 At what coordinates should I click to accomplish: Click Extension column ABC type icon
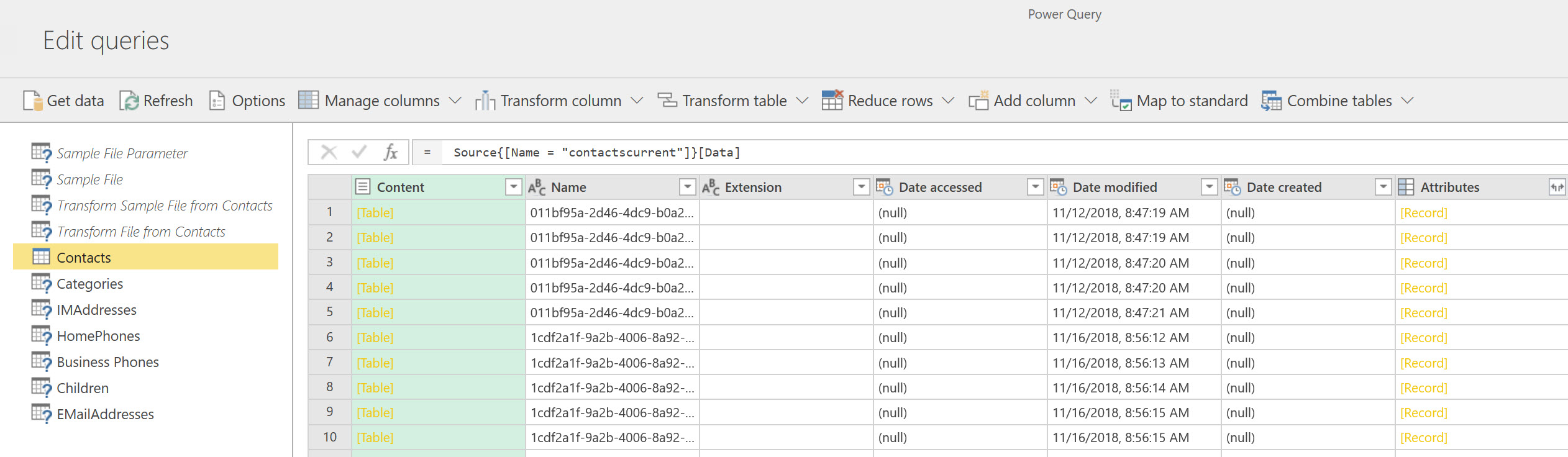pyautogui.click(x=711, y=187)
